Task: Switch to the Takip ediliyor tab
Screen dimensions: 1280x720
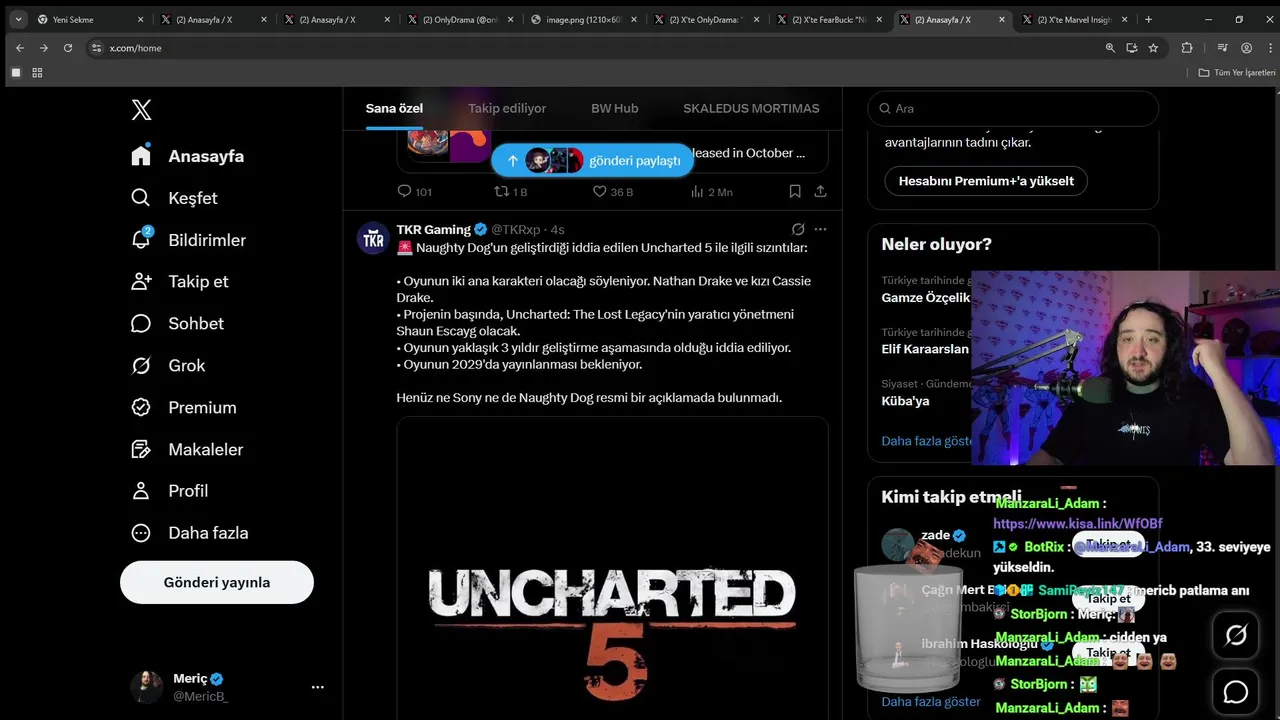Action: click(x=507, y=108)
